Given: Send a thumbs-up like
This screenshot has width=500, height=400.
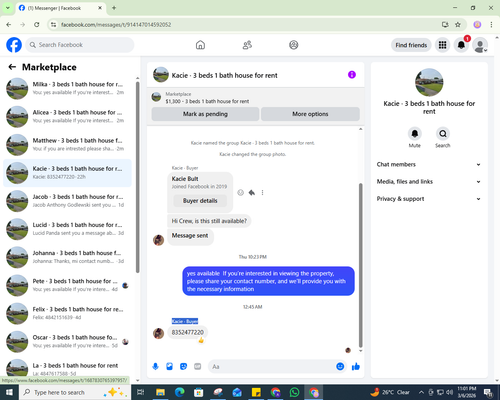Looking at the screenshot, I should 356,367.
